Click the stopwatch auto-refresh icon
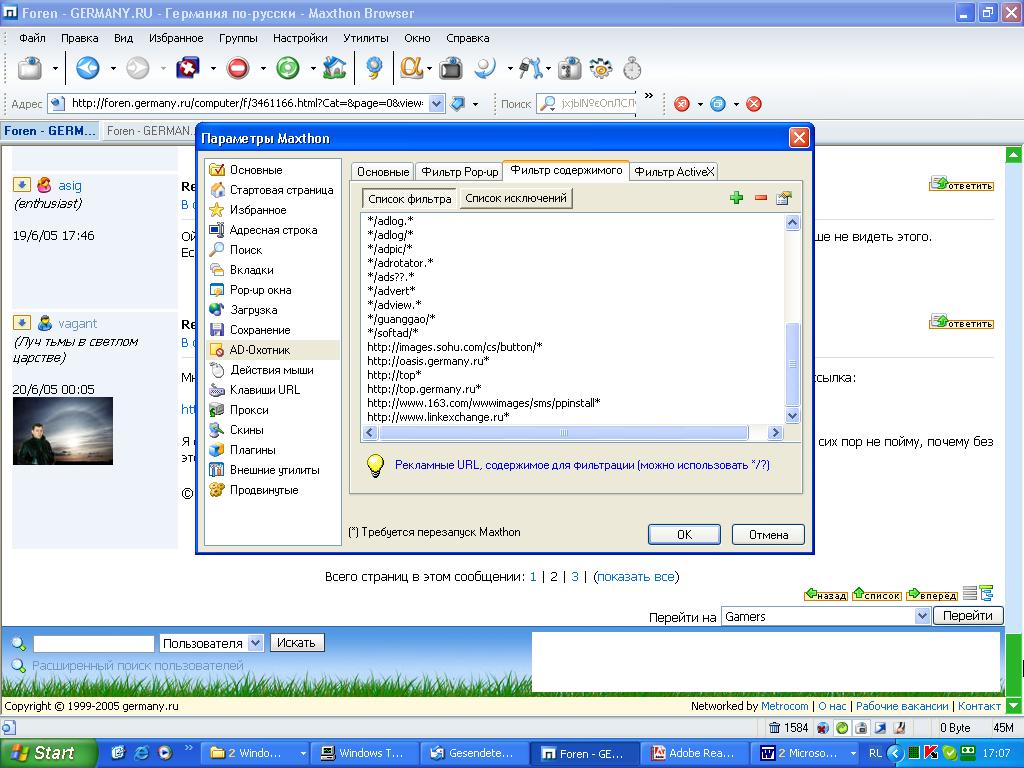The width and height of the screenshot is (1024, 768). [632, 68]
